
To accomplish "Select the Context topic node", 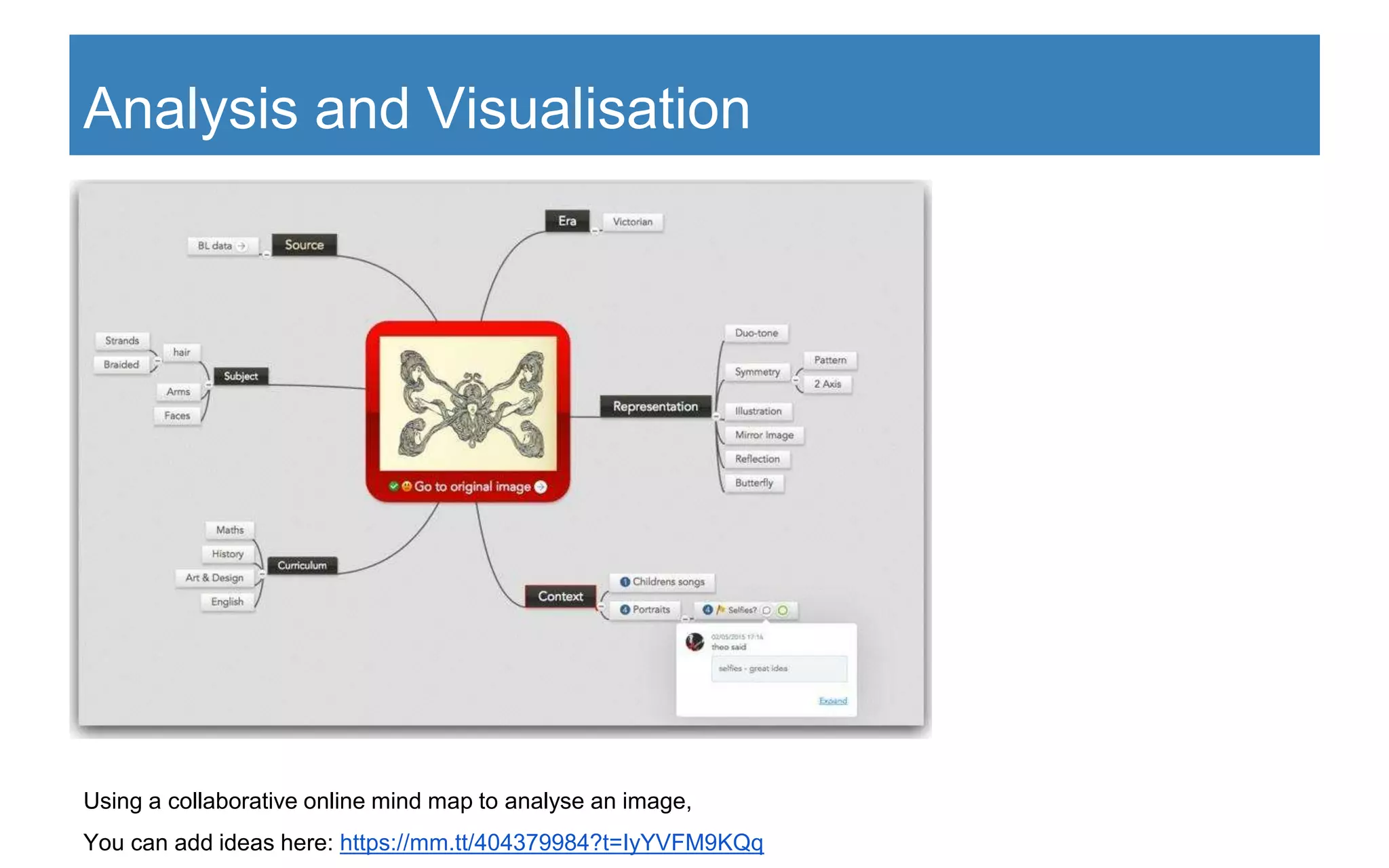I will [560, 596].
